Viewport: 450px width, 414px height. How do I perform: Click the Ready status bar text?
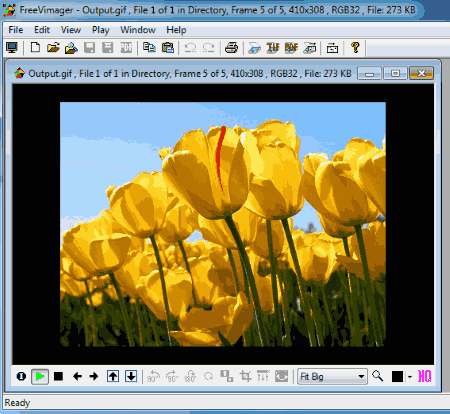point(17,403)
